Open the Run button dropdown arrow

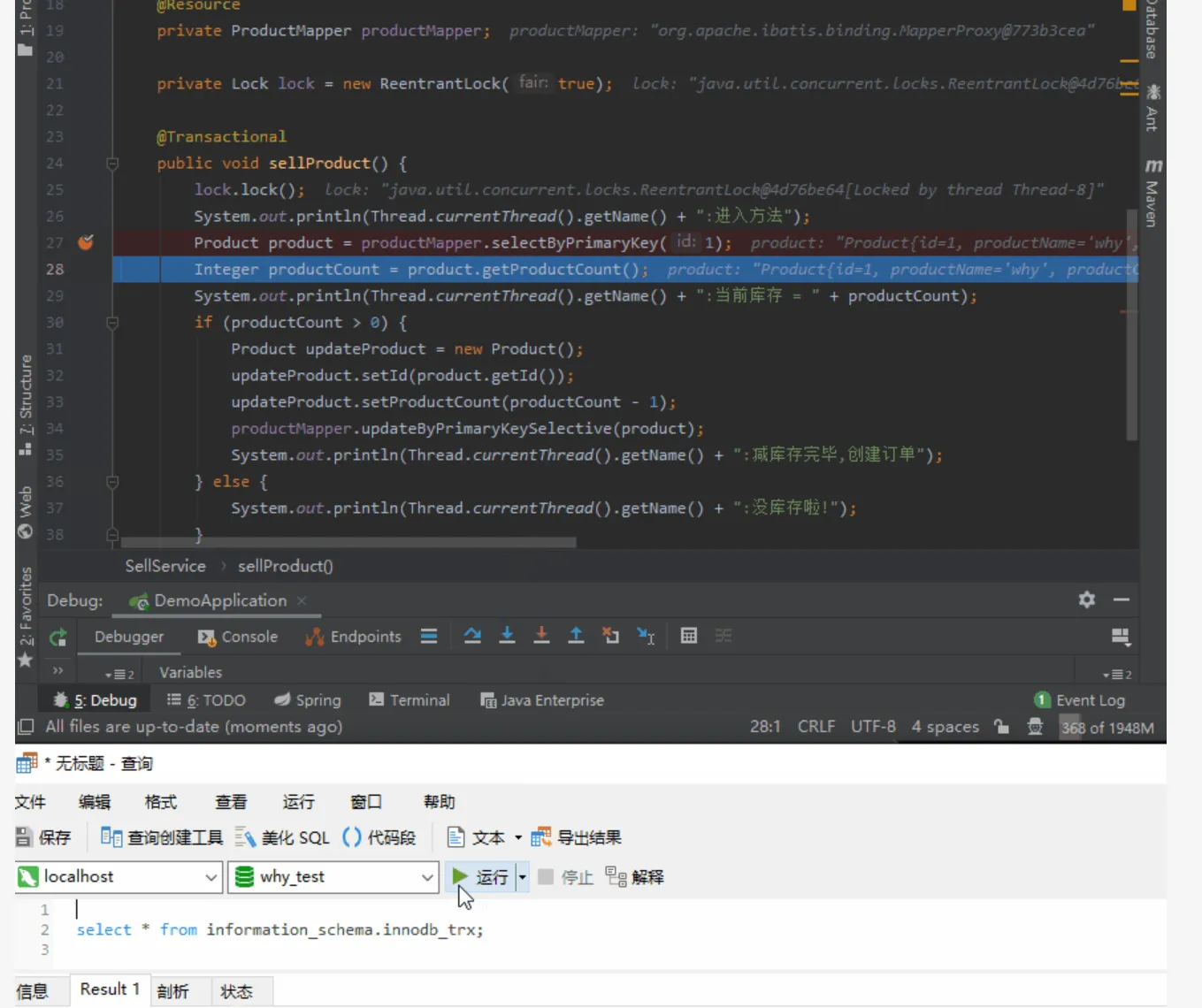(x=523, y=877)
